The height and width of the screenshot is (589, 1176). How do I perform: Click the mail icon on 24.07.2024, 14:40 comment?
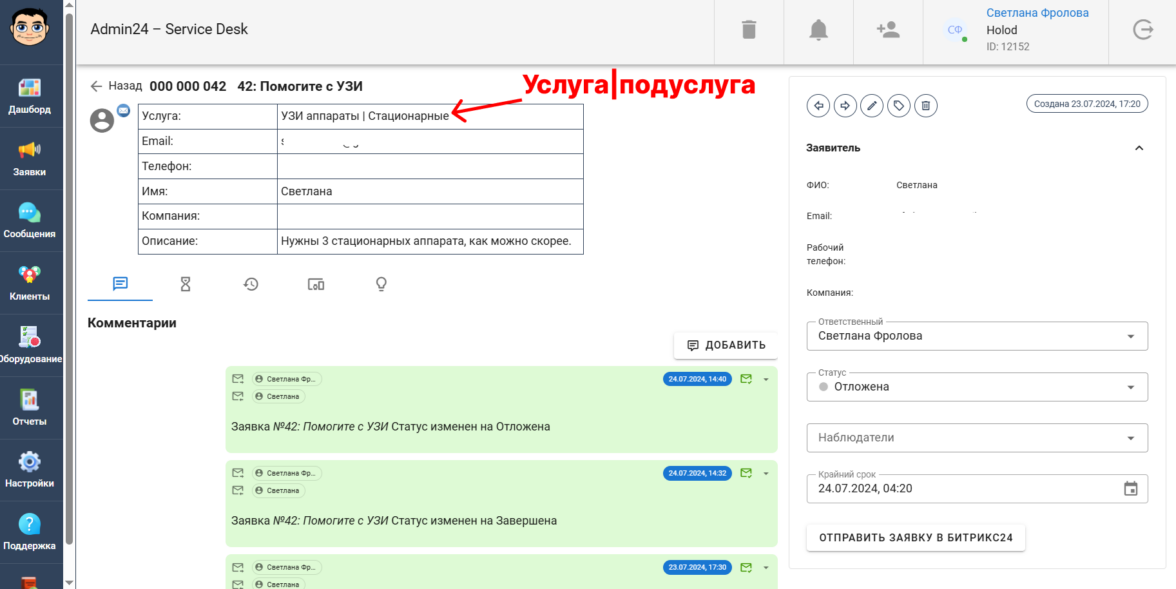pyautogui.click(x=746, y=379)
